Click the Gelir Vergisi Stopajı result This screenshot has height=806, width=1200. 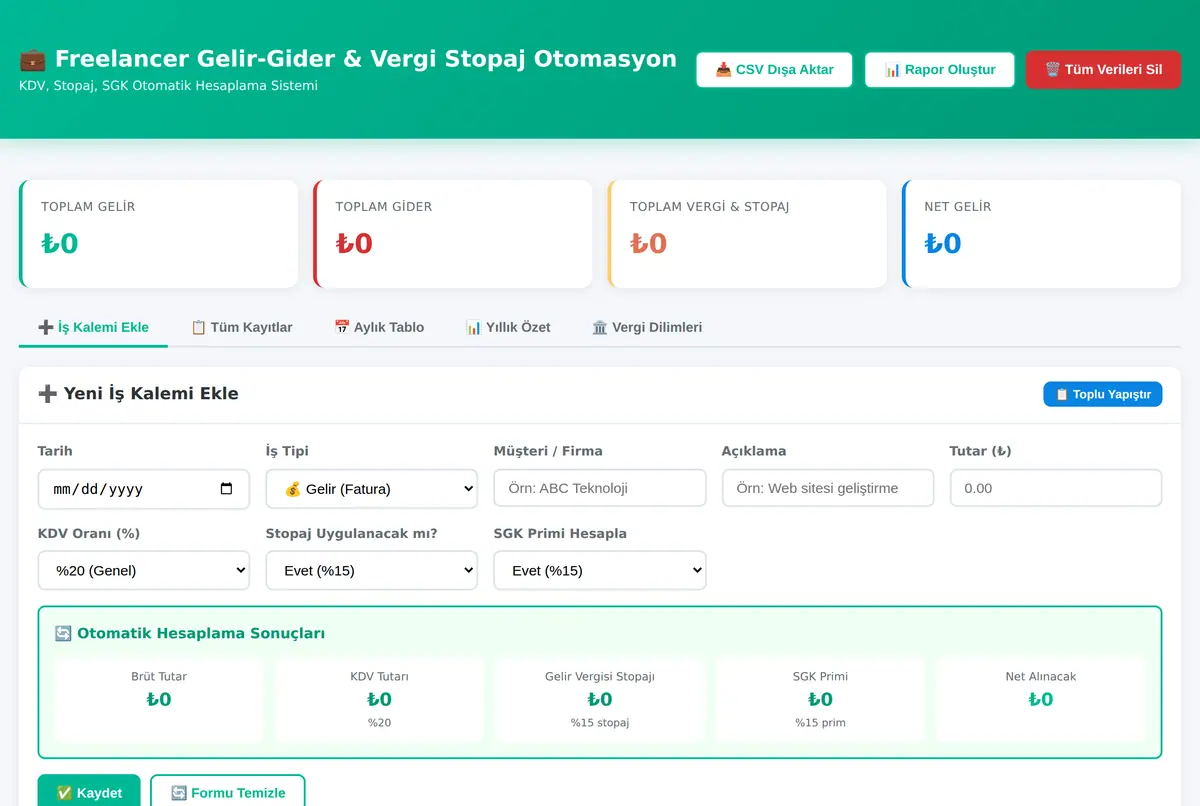[600, 699]
